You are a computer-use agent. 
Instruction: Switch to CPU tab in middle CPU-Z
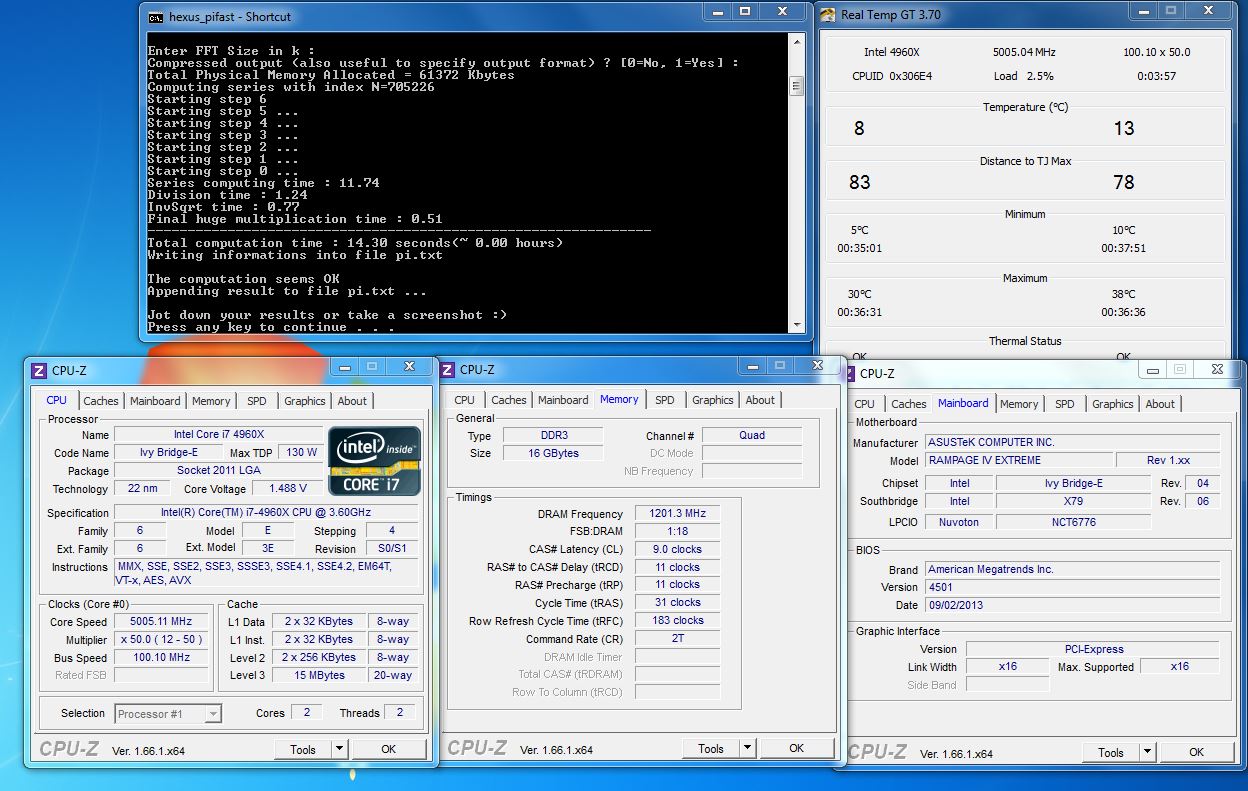pyautogui.click(x=465, y=400)
